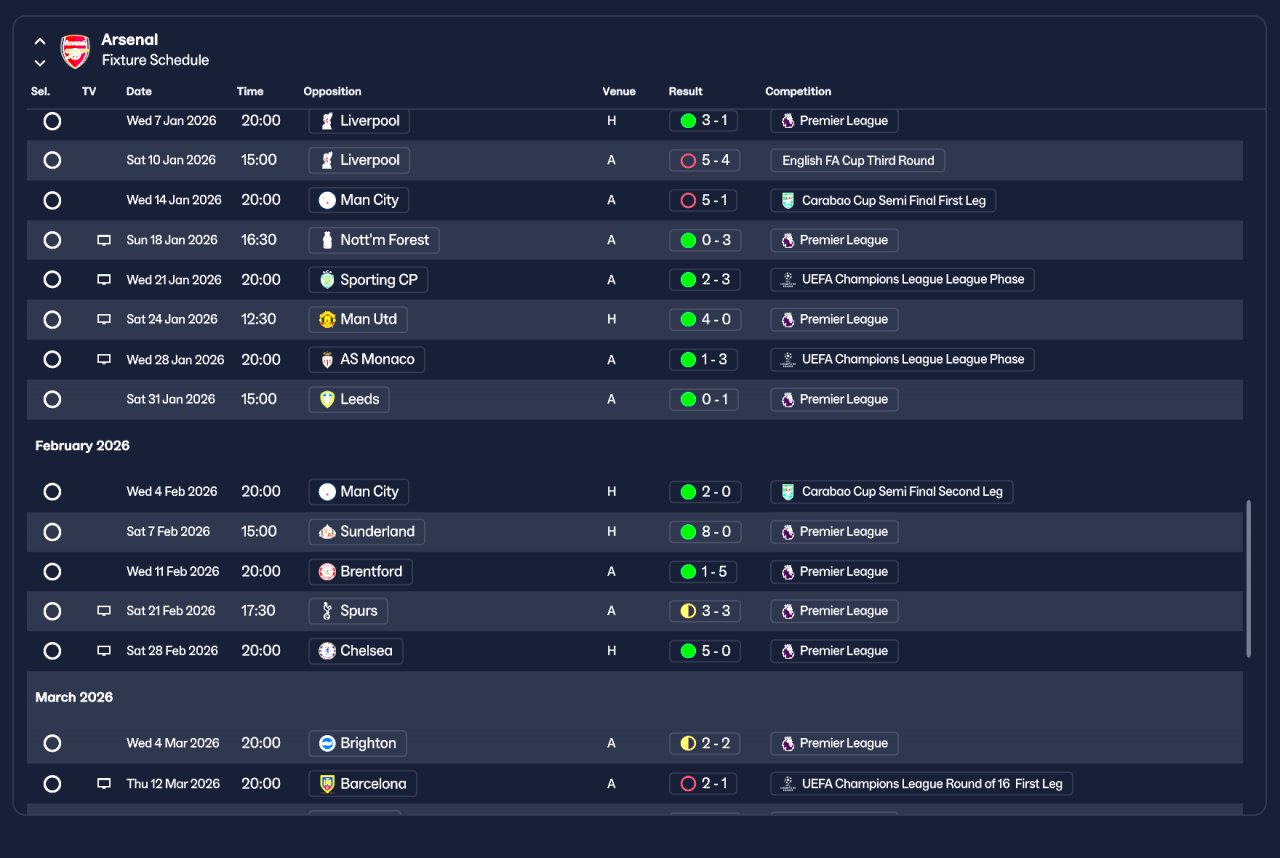Open the 5 - 1 Carabao Cup result
The image size is (1280, 858).
tap(704, 200)
